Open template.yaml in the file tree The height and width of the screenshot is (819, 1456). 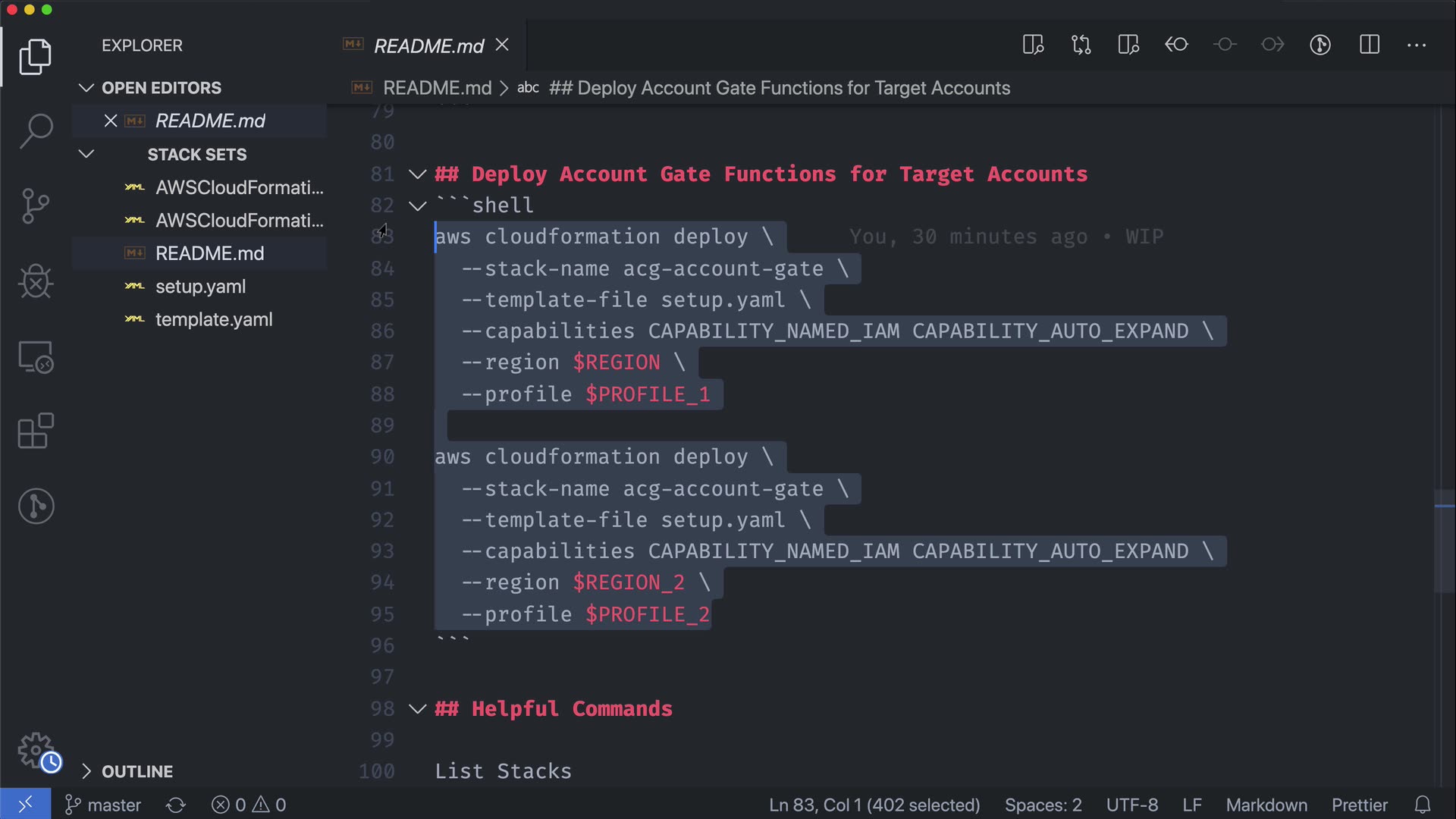pyautogui.click(x=213, y=319)
